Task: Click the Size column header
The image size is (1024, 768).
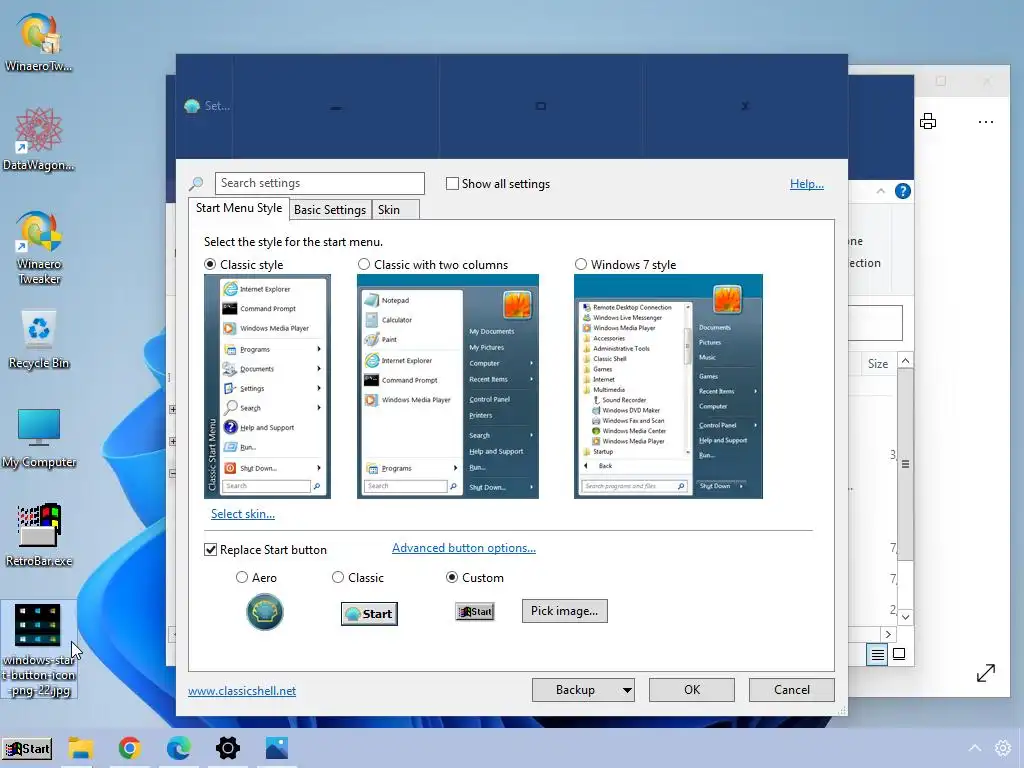Action: click(x=878, y=364)
